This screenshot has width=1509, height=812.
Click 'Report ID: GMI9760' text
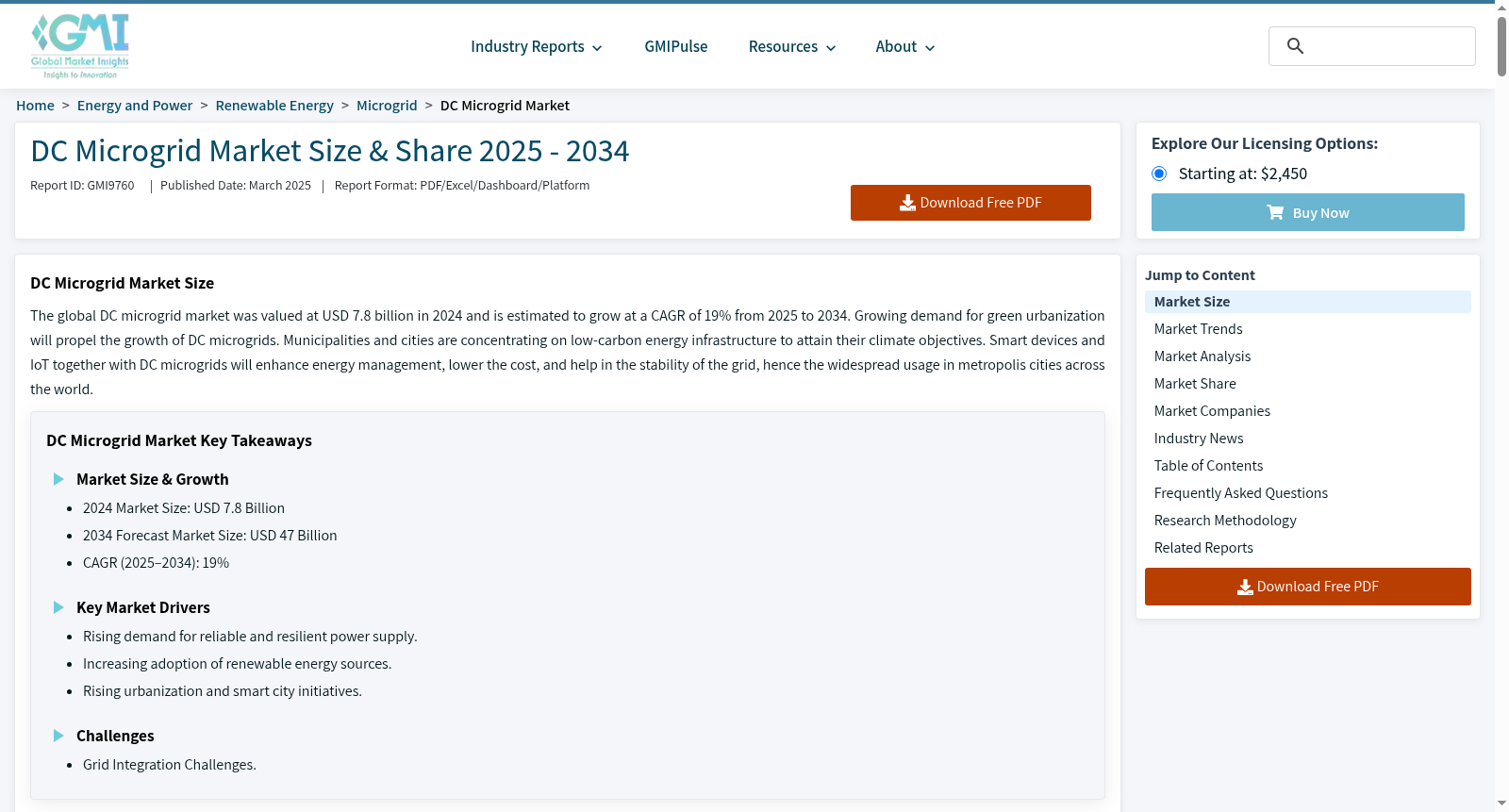[82, 186]
